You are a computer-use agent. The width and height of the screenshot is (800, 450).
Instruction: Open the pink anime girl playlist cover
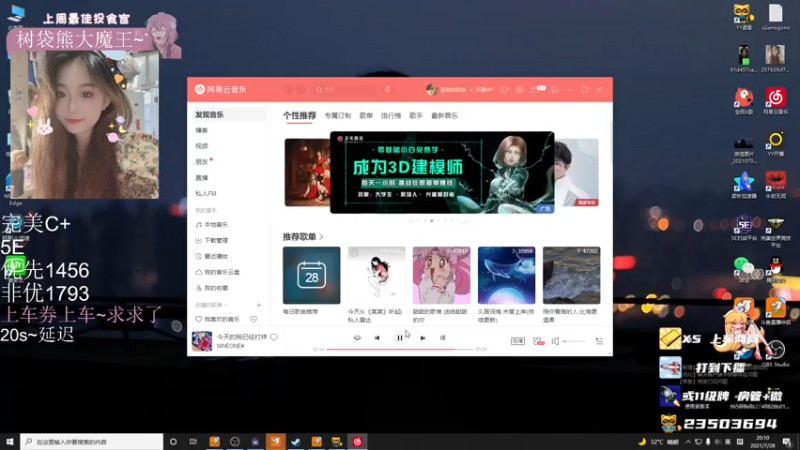pos(441,275)
